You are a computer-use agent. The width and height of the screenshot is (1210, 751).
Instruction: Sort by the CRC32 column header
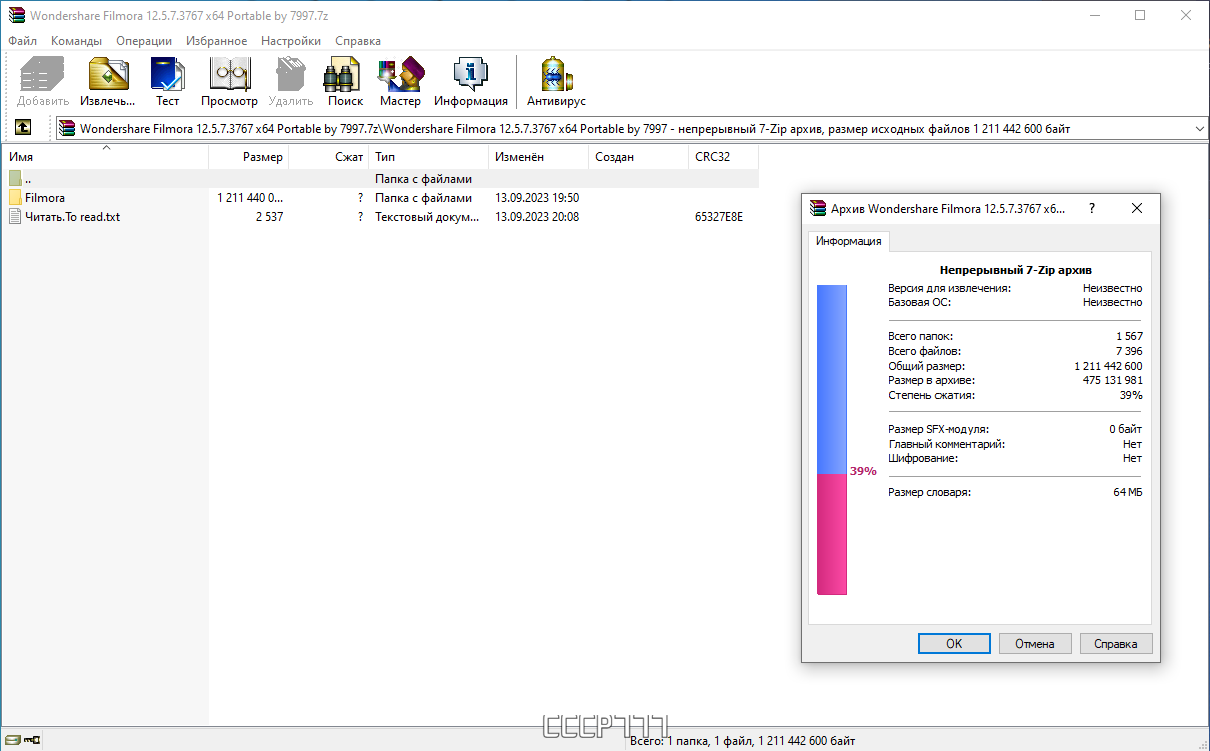[x=724, y=157]
